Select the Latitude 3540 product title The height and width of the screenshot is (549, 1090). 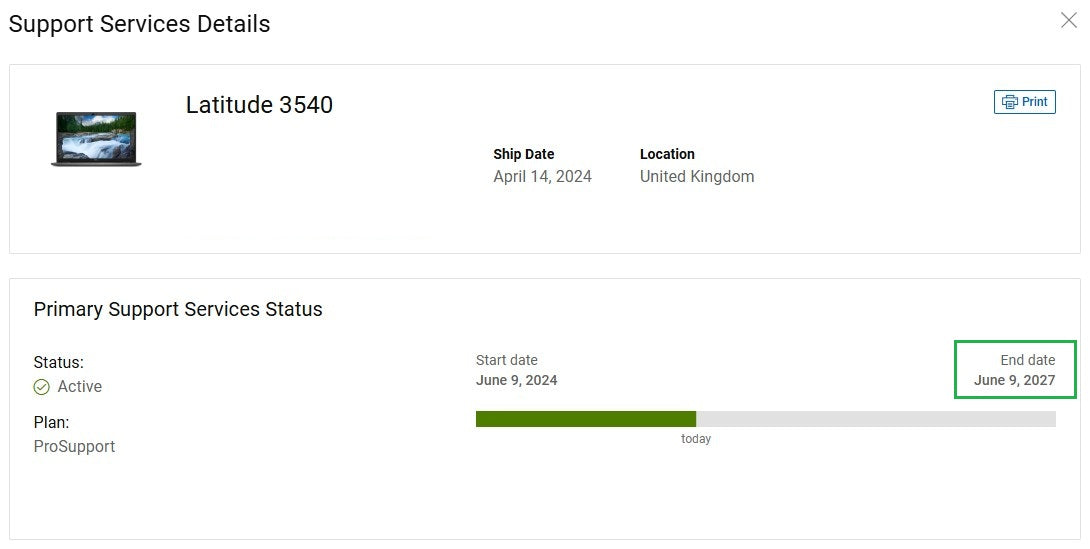tap(259, 105)
